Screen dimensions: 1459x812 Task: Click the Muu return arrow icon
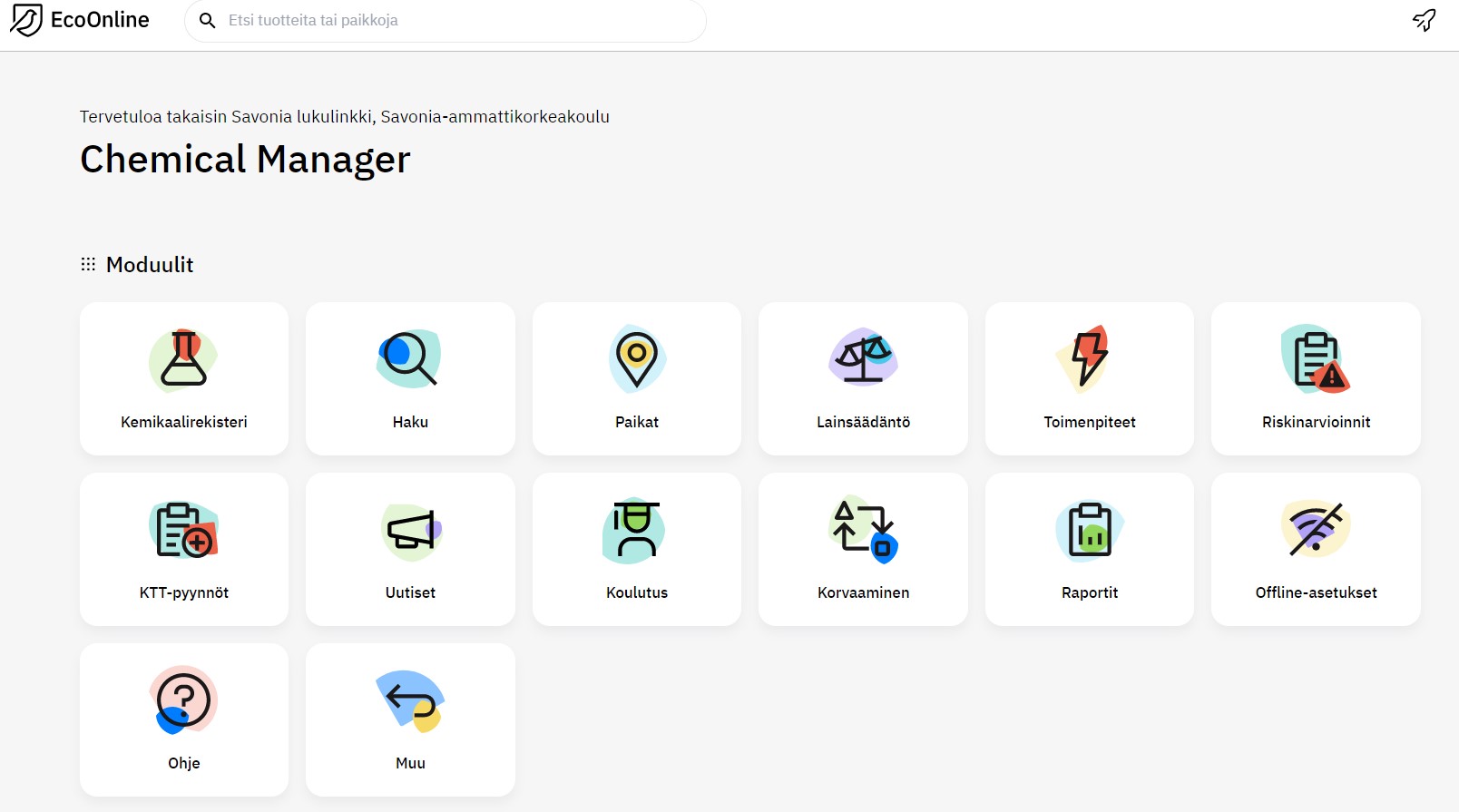tap(410, 700)
